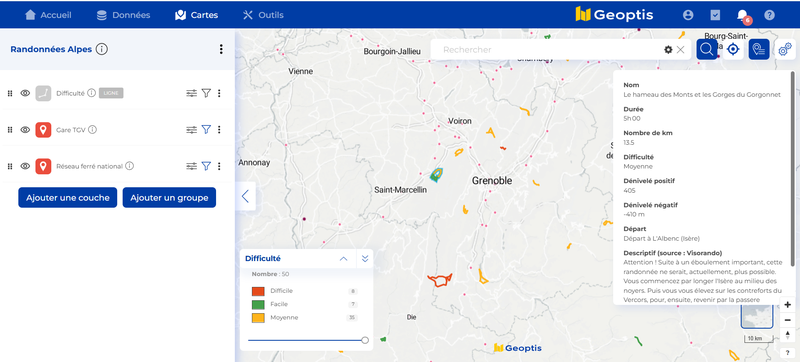The image size is (800, 362).
Task: Click the double-chevron on the Difficulté legend
Action: click(x=365, y=259)
